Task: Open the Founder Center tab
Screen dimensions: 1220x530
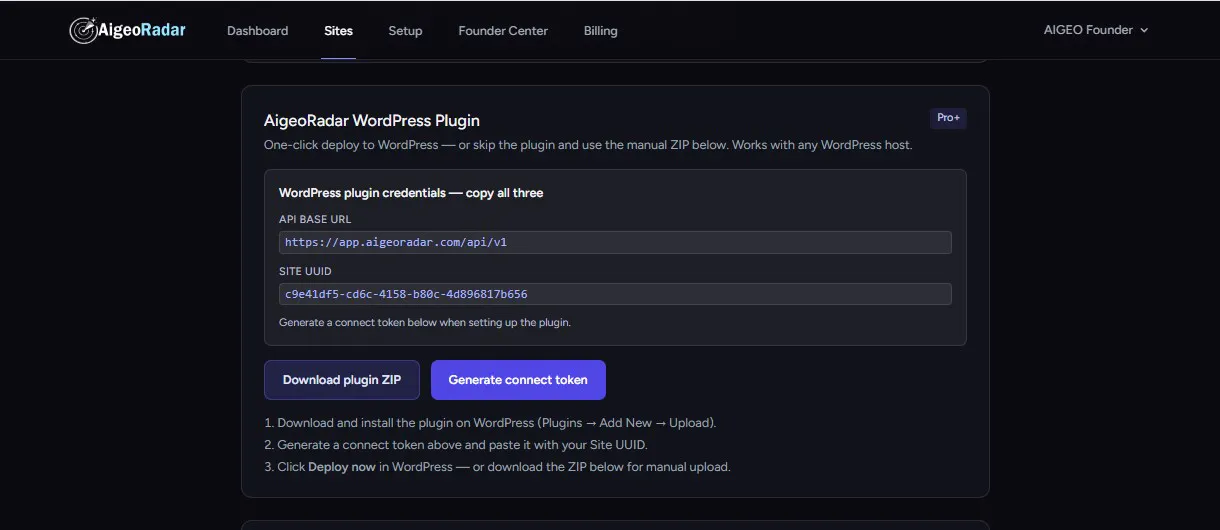Action: [503, 31]
